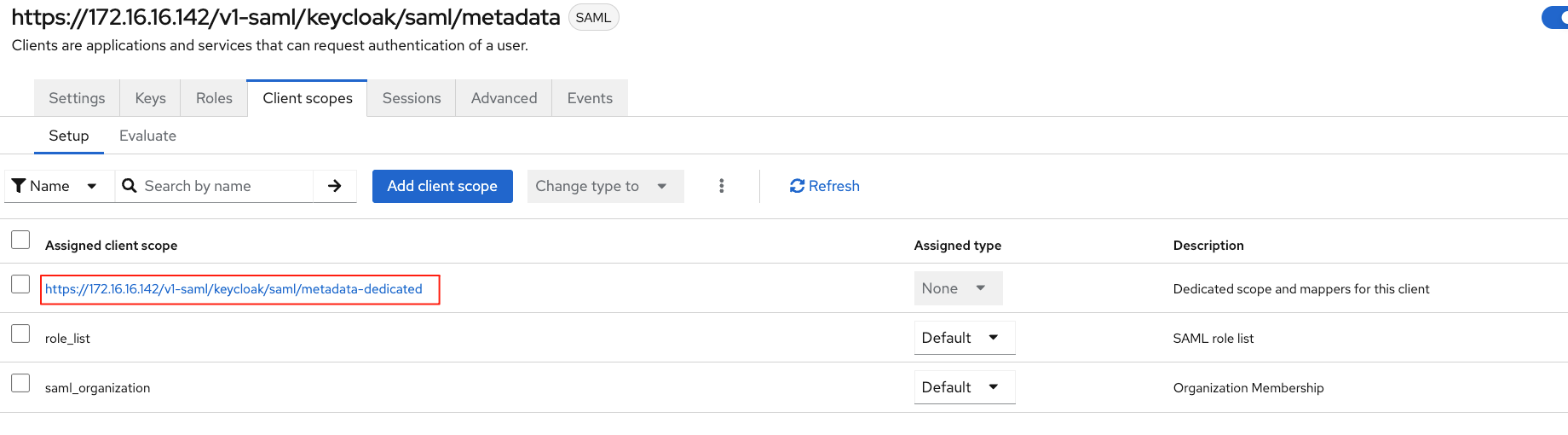Expand the Name filter dropdown
This screenshot has width=1568, height=435.
coord(91,186)
